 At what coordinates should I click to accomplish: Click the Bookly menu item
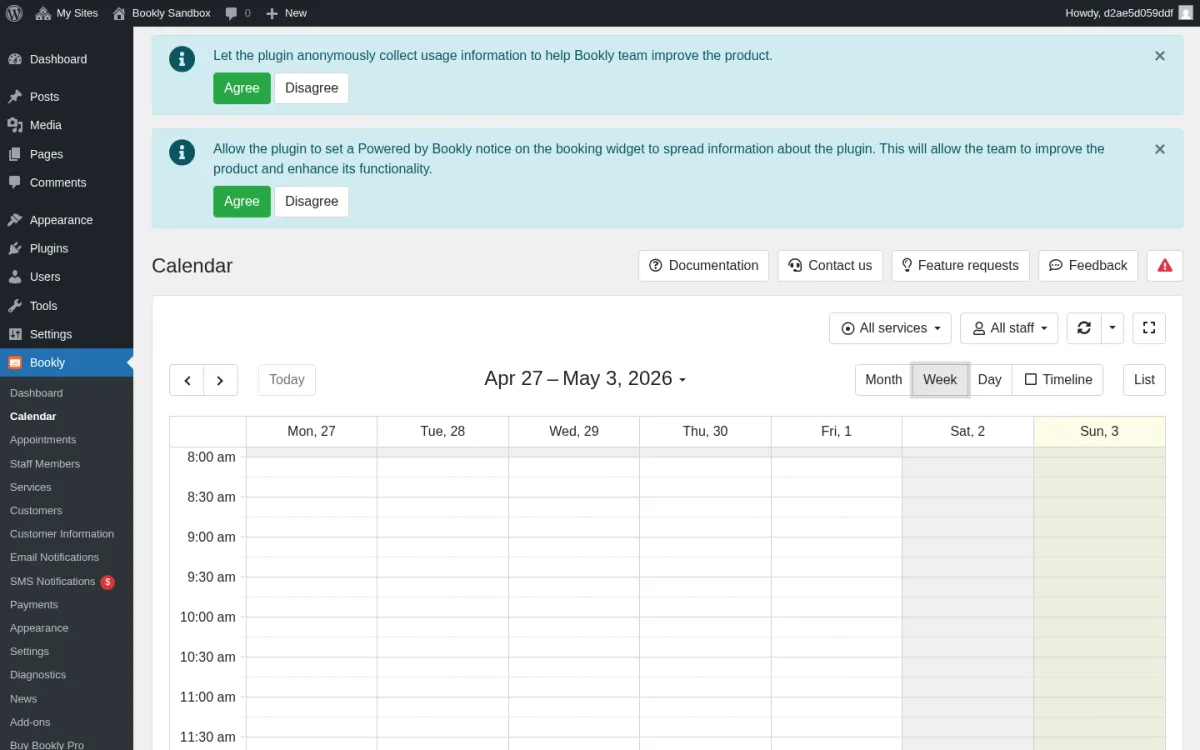point(66,363)
